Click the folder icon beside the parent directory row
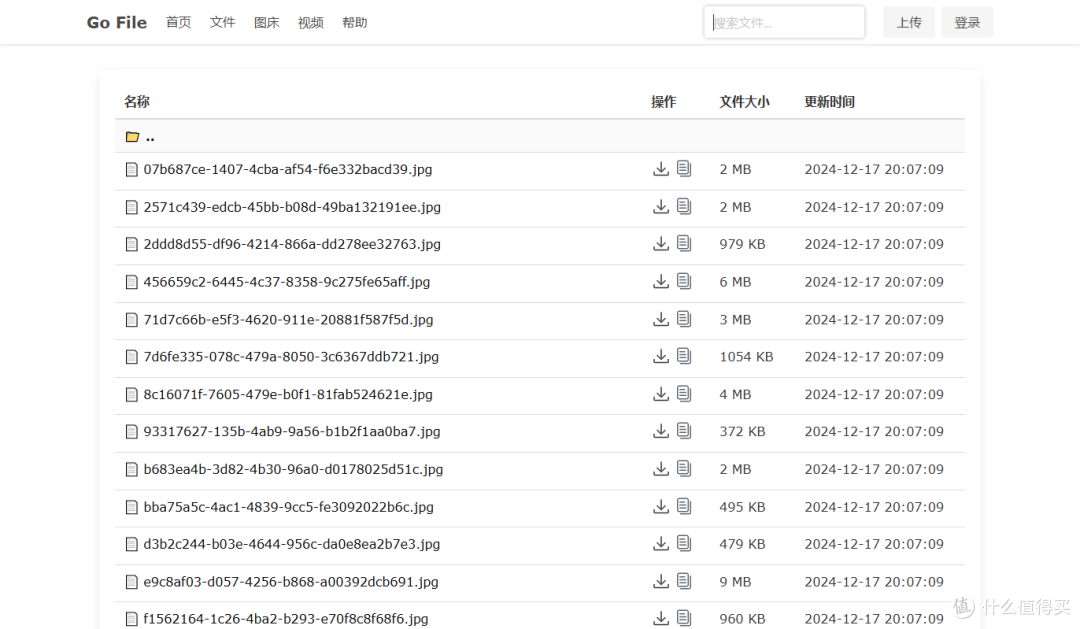1080x629 pixels. (132, 136)
